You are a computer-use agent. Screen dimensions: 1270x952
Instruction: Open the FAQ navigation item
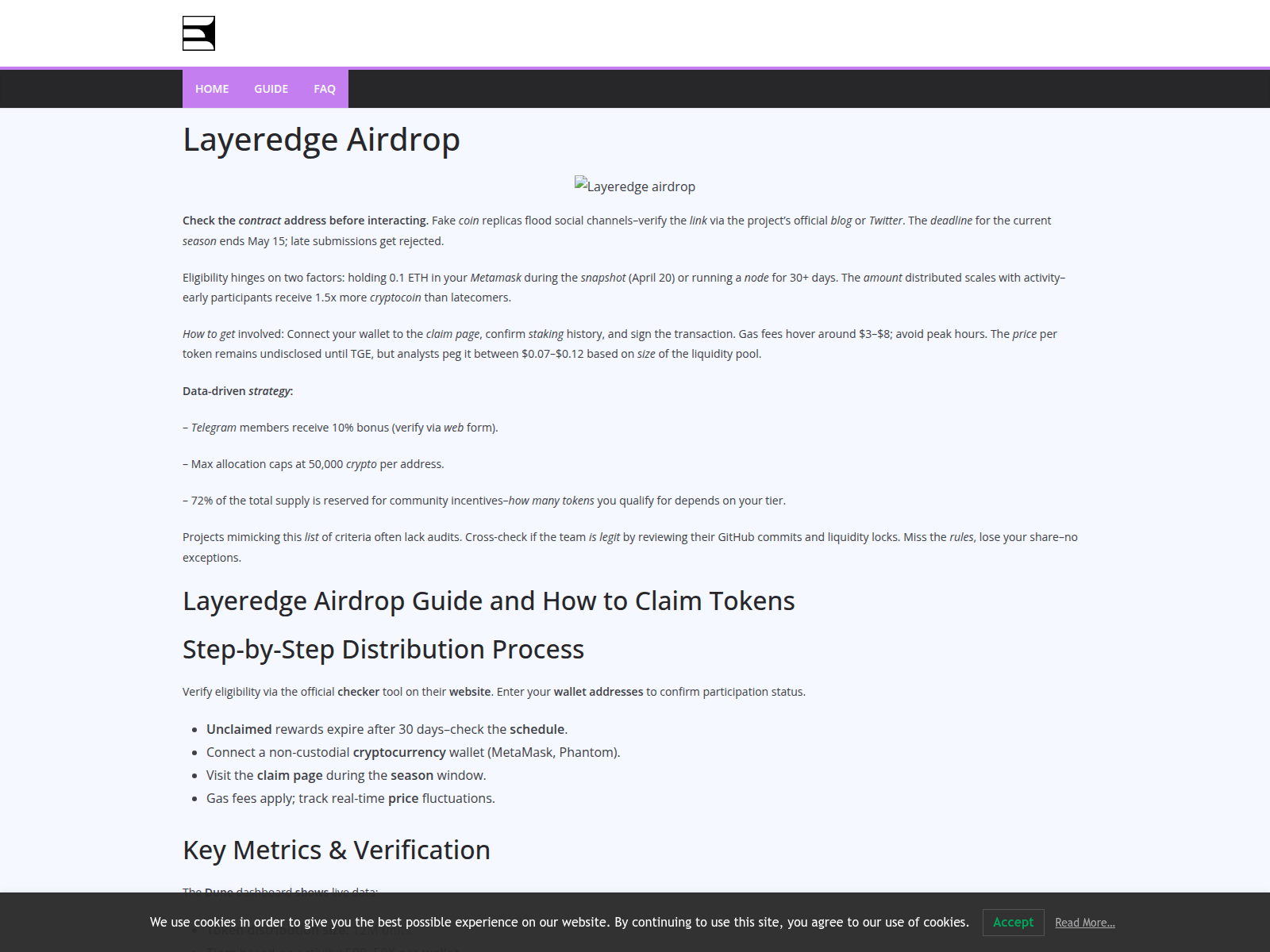tap(324, 89)
